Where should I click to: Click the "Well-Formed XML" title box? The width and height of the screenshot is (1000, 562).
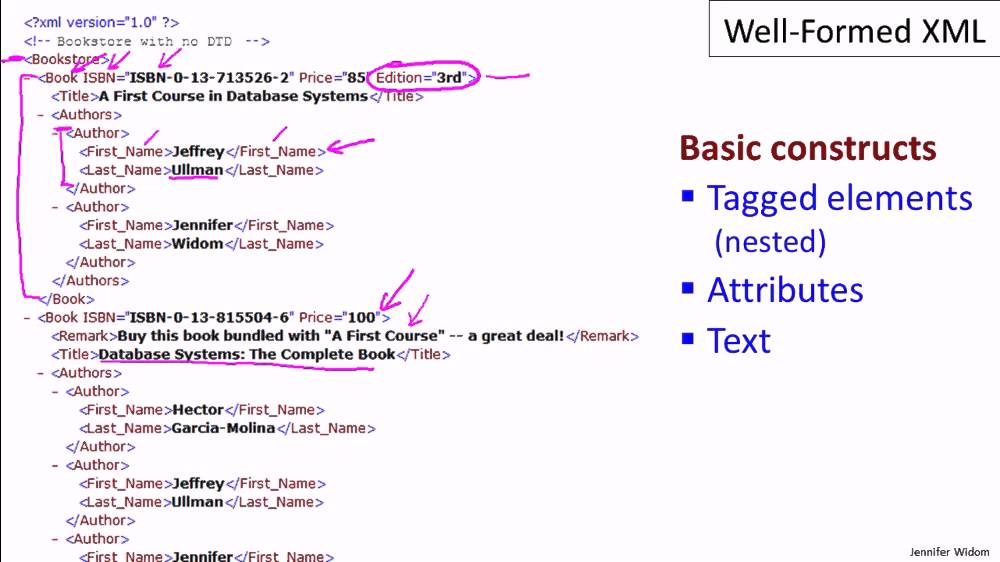click(855, 30)
